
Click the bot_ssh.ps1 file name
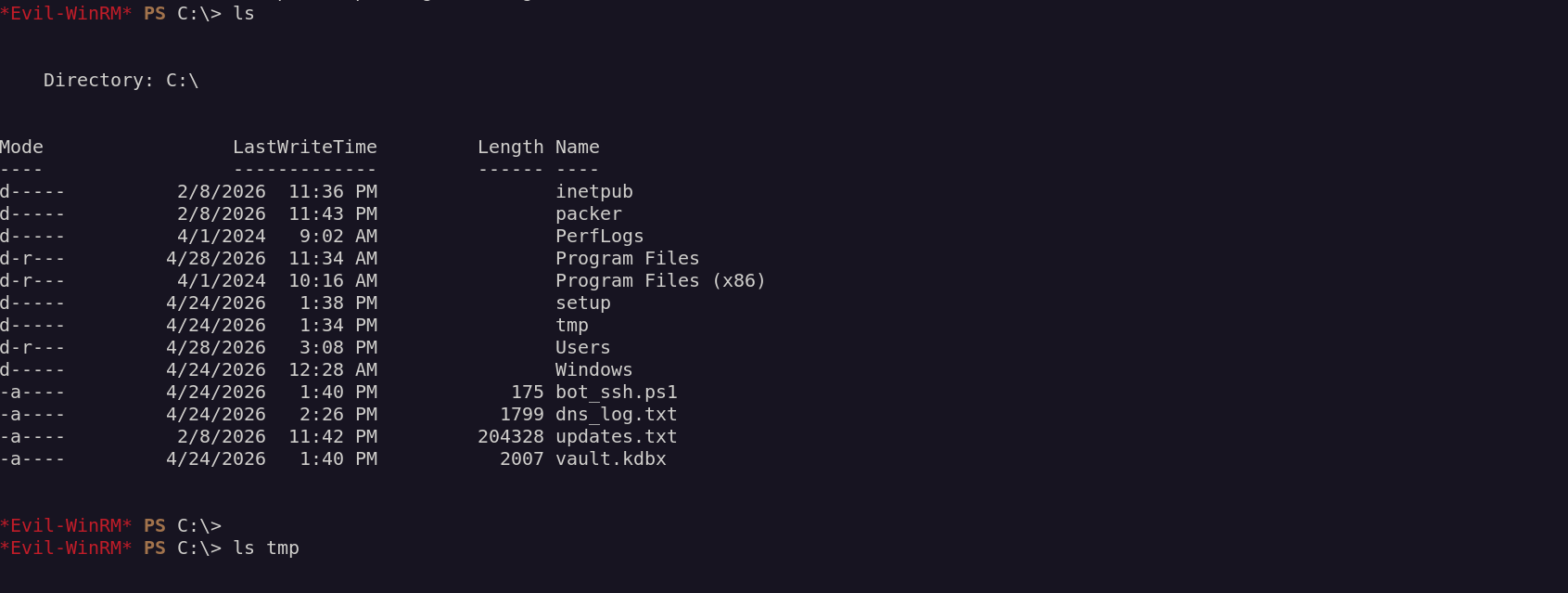(x=616, y=392)
